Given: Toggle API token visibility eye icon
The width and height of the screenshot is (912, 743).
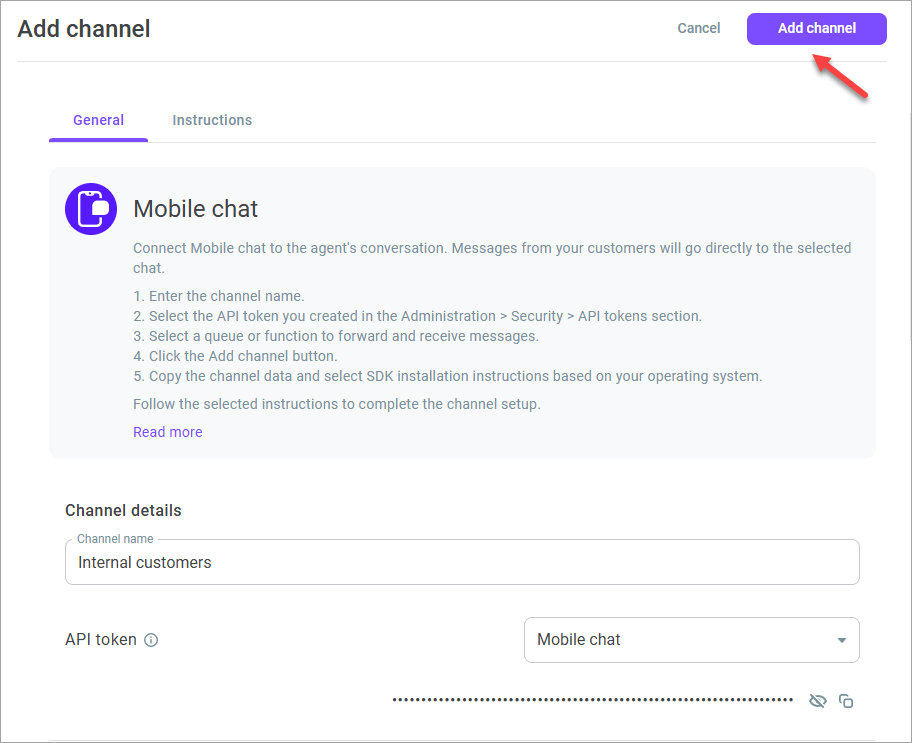Looking at the screenshot, I should pyautogui.click(x=817, y=701).
